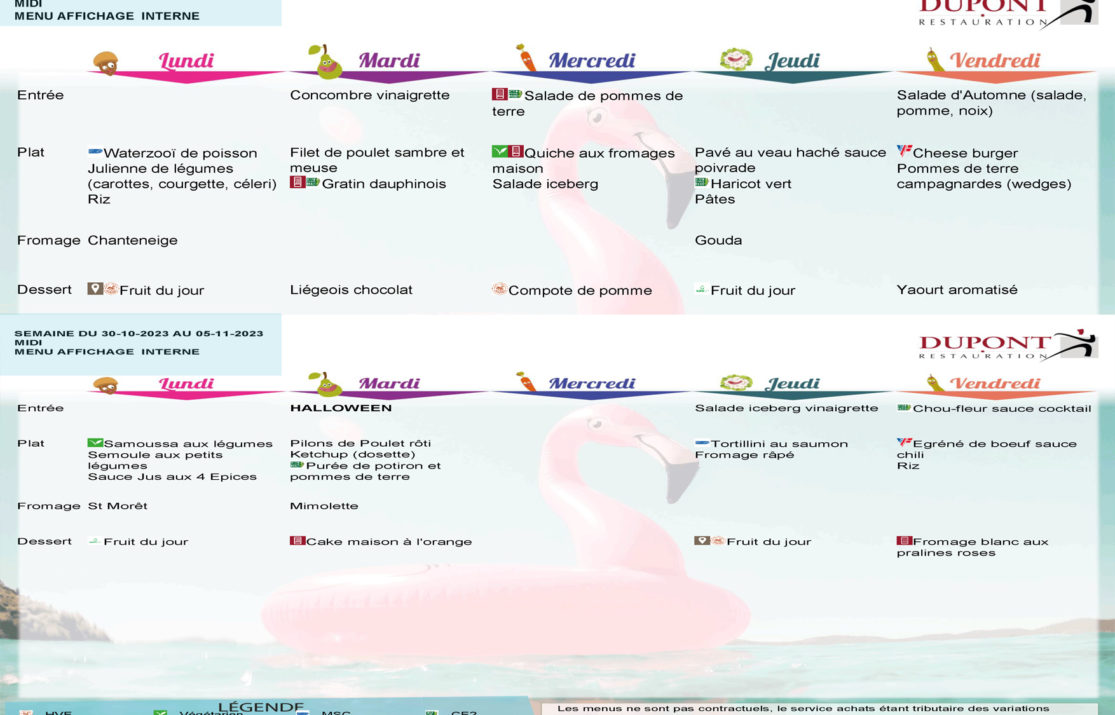
Task: Click 'Ketchup (dosette)'
Action: click(x=353, y=454)
